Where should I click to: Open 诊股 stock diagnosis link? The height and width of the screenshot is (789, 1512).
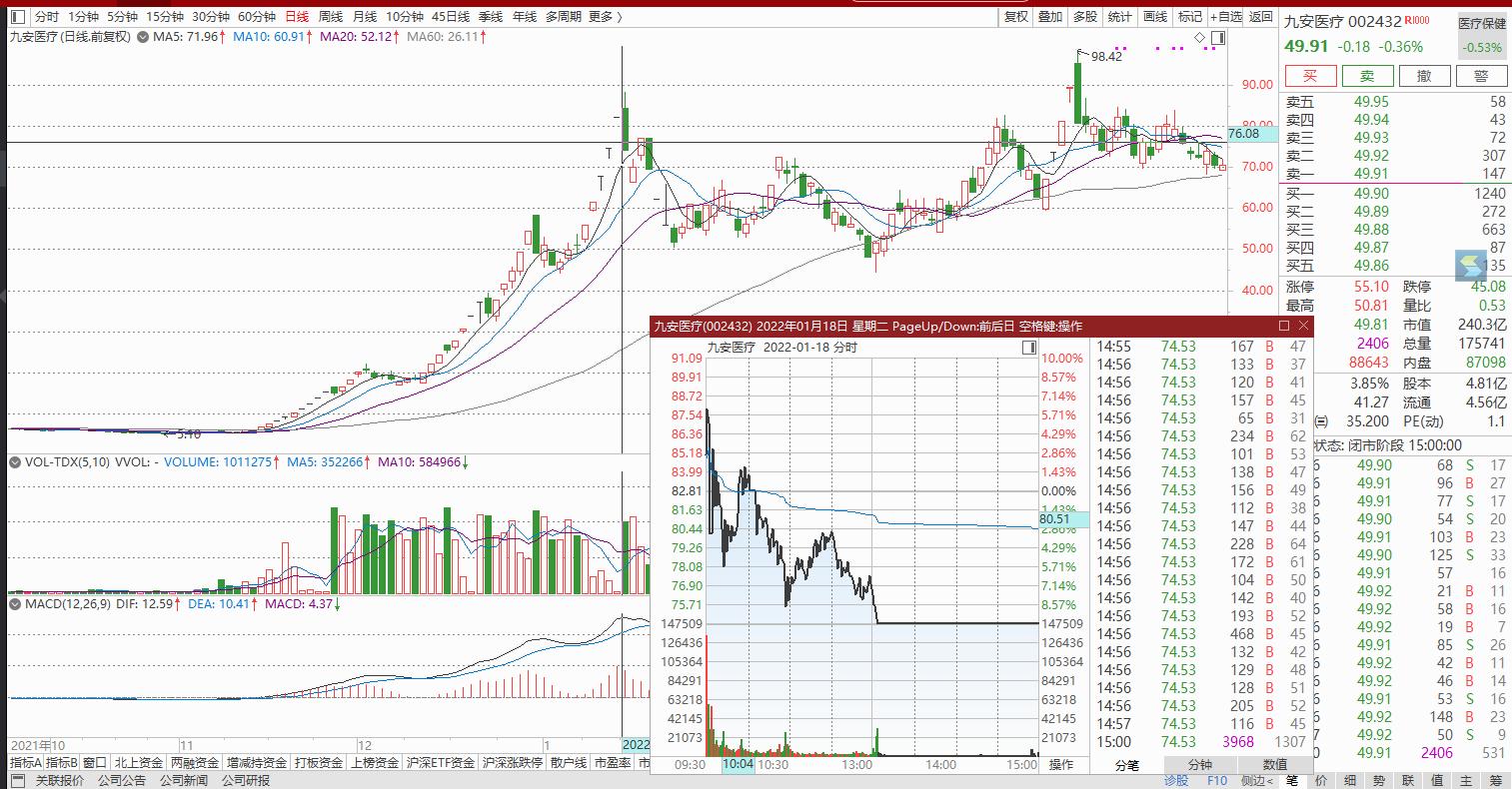[x=1176, y=781]
